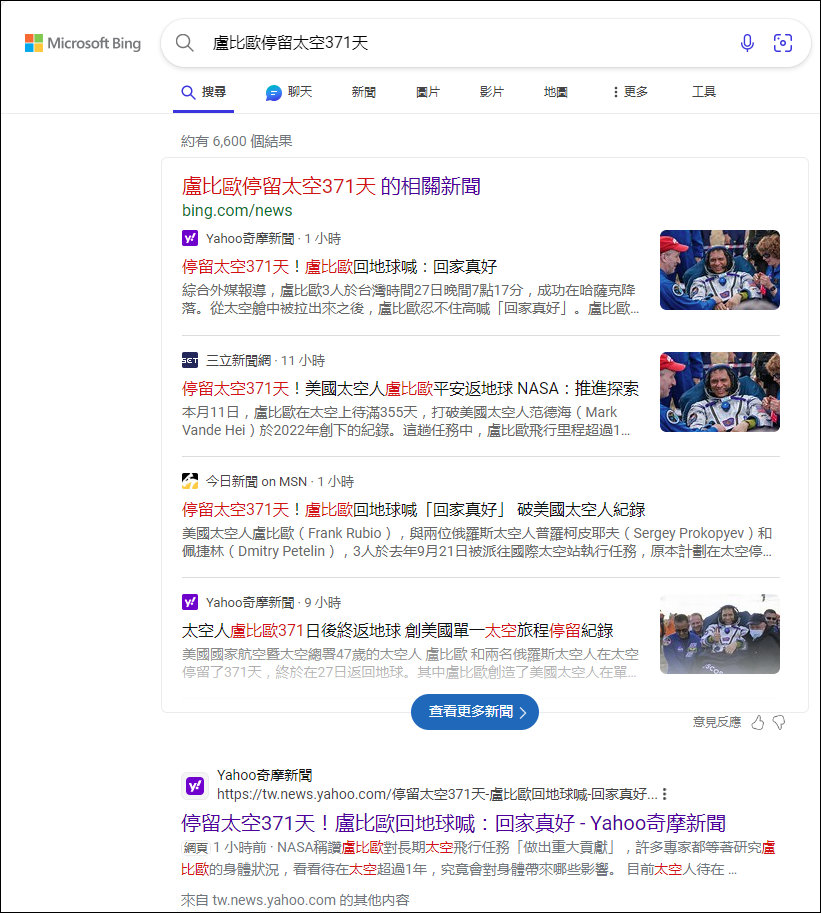
Task: Select the 搜尋 tab
Action: 203,92
